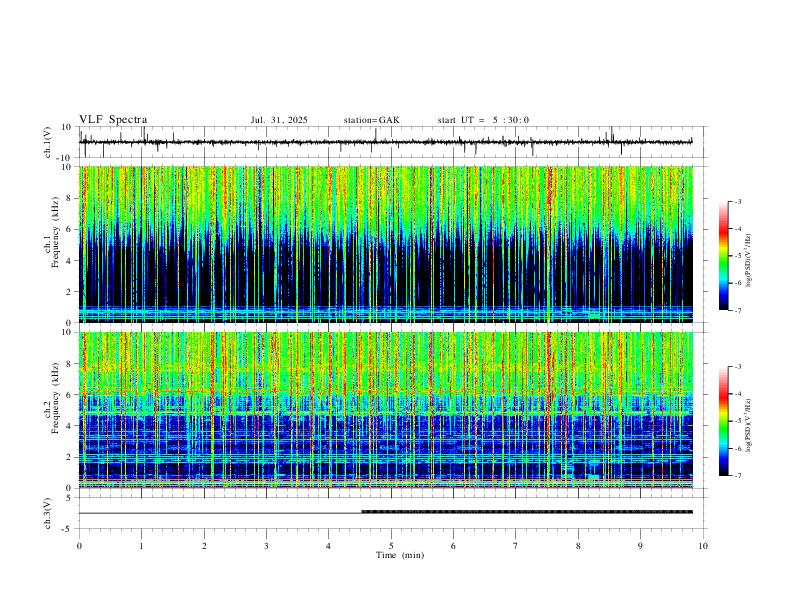
Task: Click time axis tick label "0"
Action: pos(79,546)
